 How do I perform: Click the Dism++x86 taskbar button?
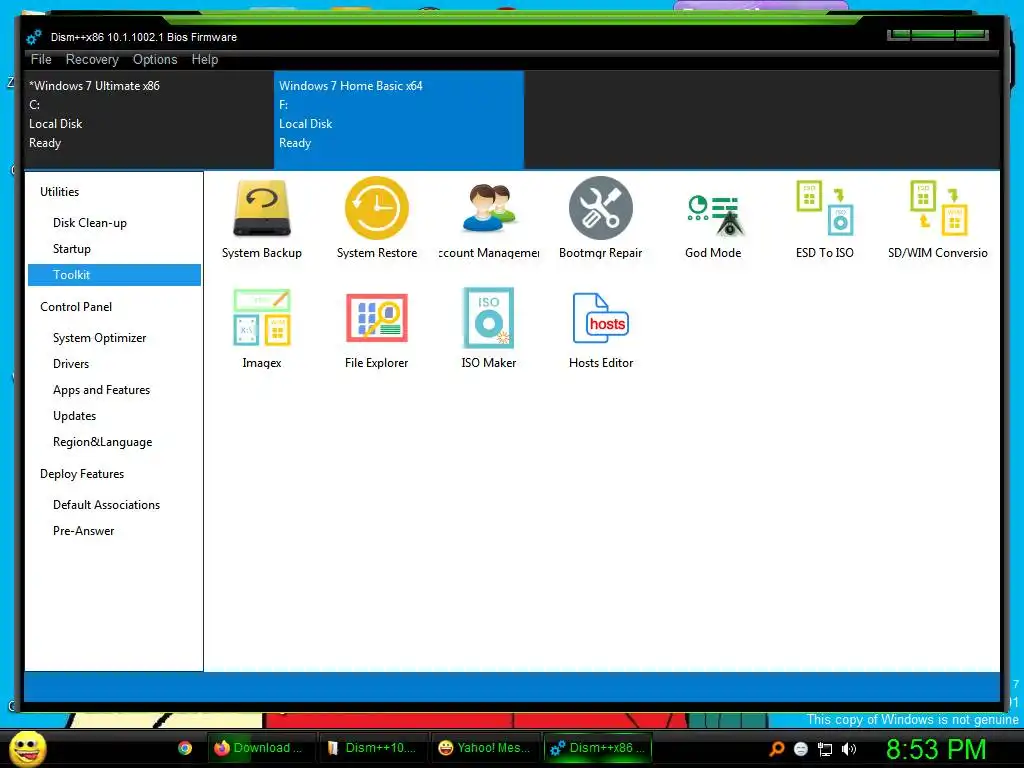coord(597,748)
